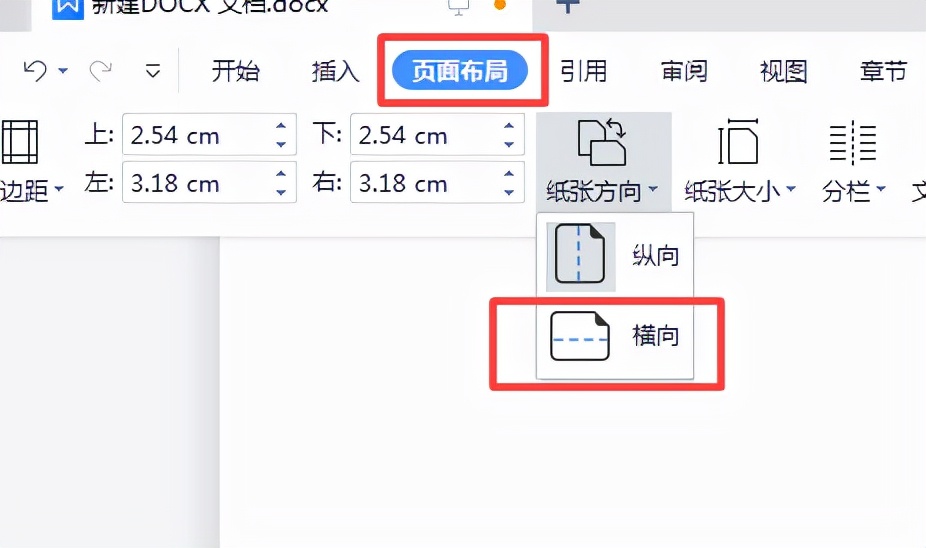Go to the 审阅 tab

pos(683,71)
